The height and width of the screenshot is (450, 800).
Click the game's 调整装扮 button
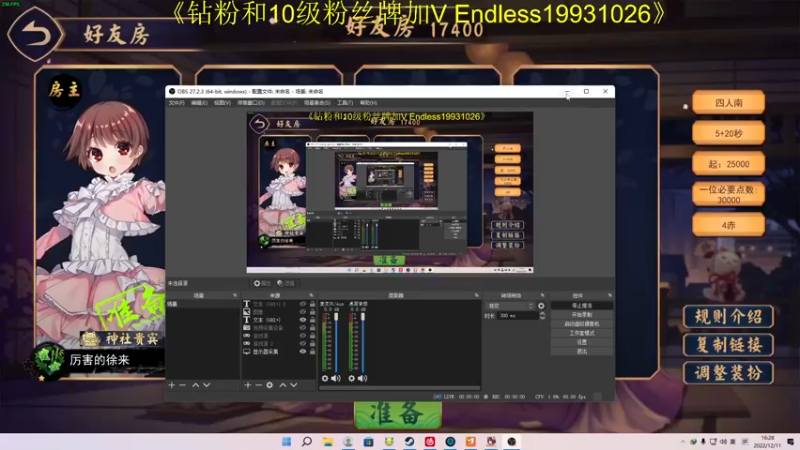tap(728, 373)
